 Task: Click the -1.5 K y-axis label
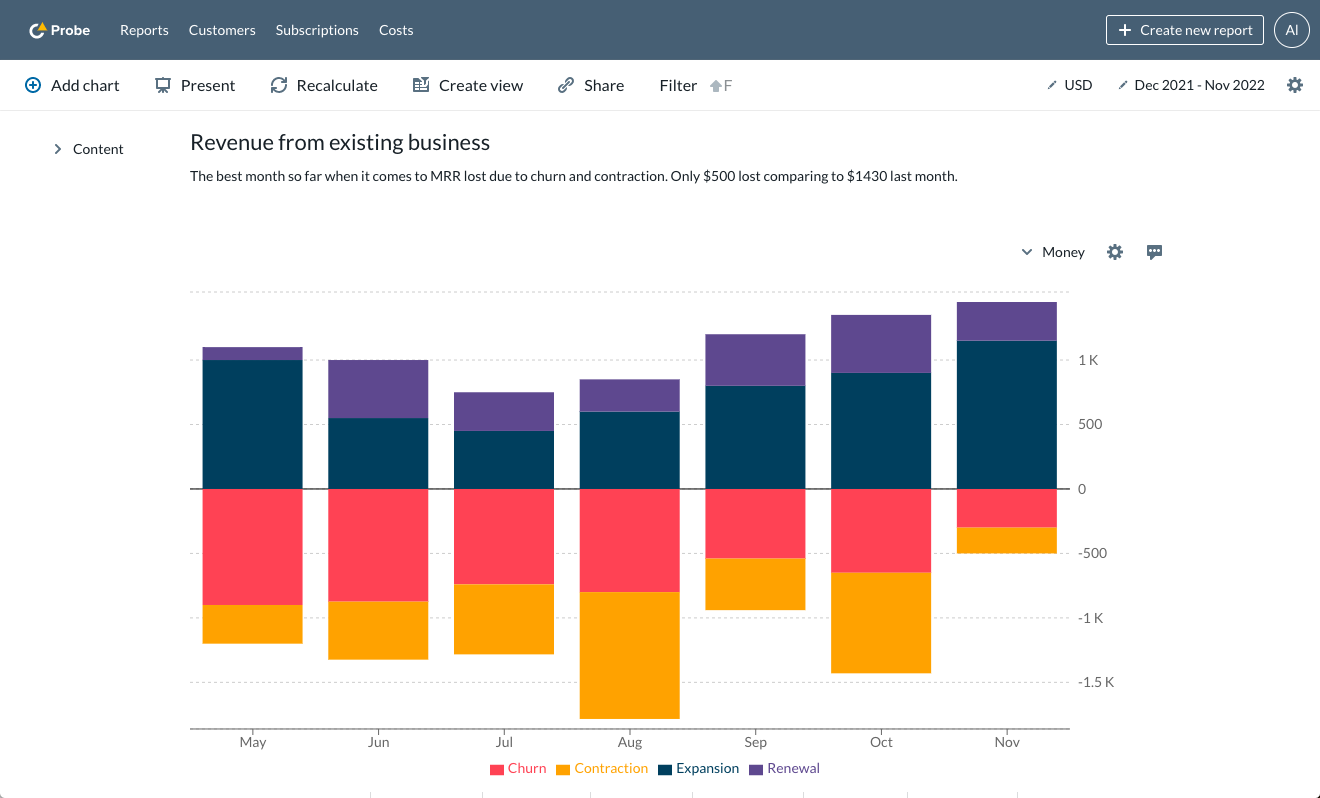tap(1096, 682)
